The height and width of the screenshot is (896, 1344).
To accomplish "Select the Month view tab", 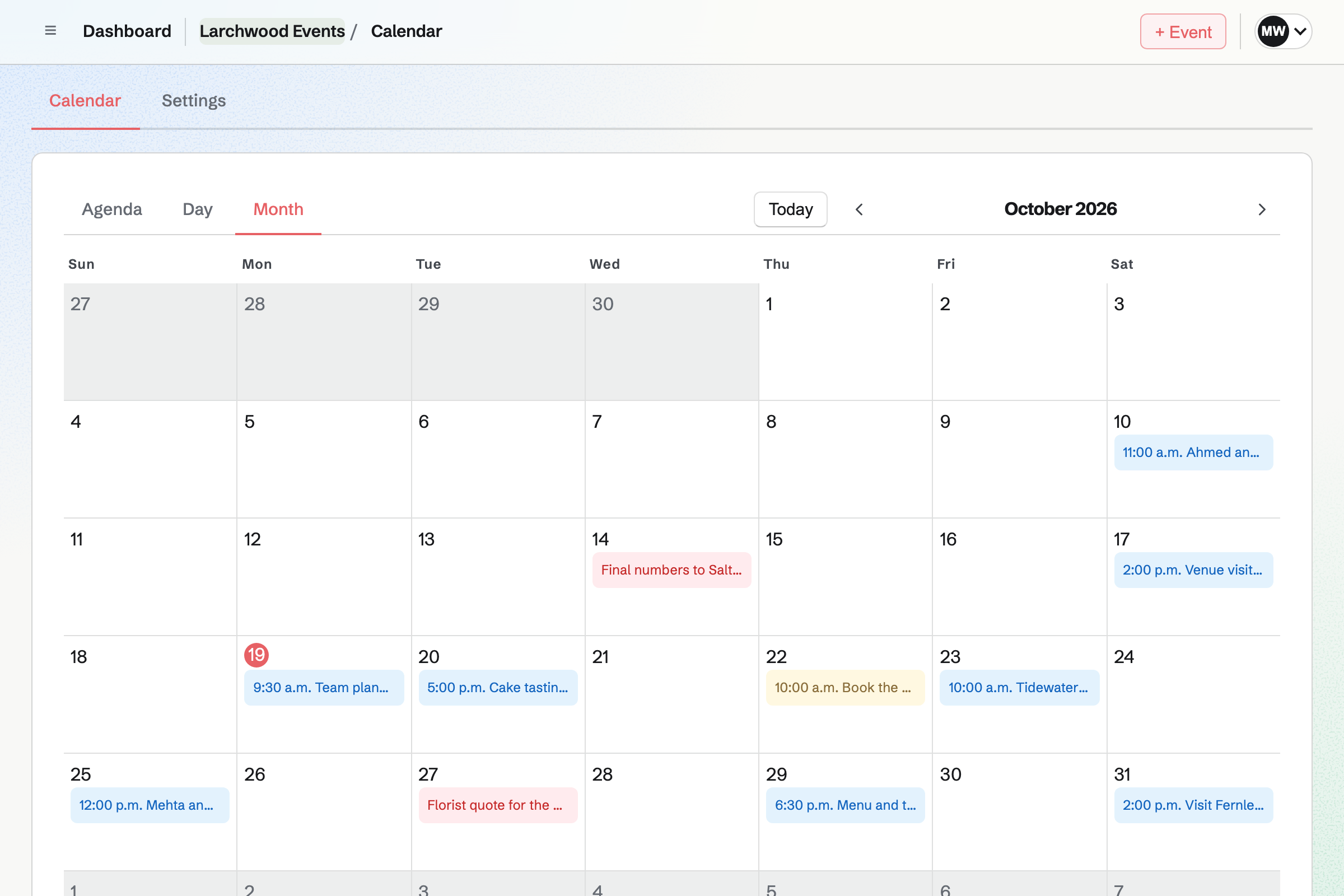I will [278, 209].
